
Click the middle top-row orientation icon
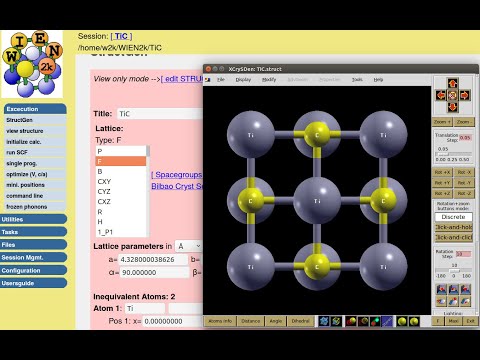[453, 289]
